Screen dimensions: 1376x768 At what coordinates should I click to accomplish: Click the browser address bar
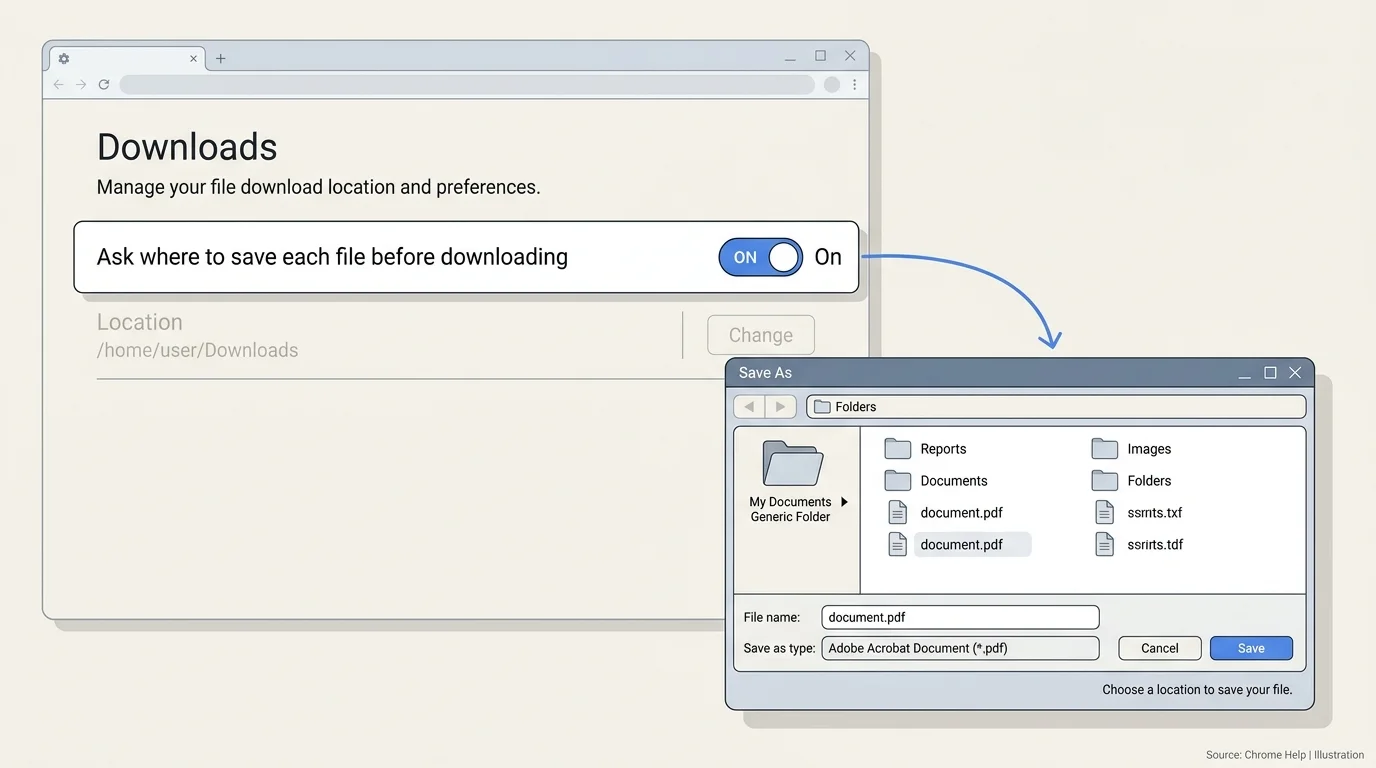467,85
